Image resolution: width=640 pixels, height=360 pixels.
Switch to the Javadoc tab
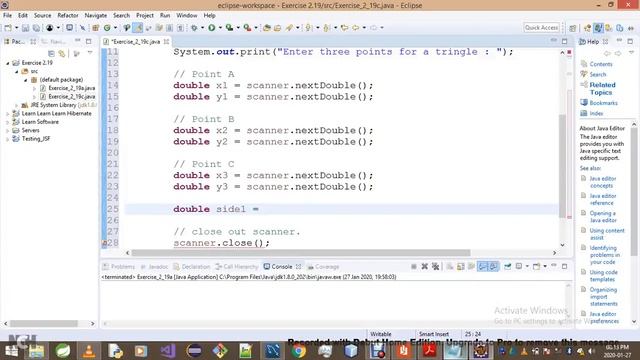coord(154,267)
